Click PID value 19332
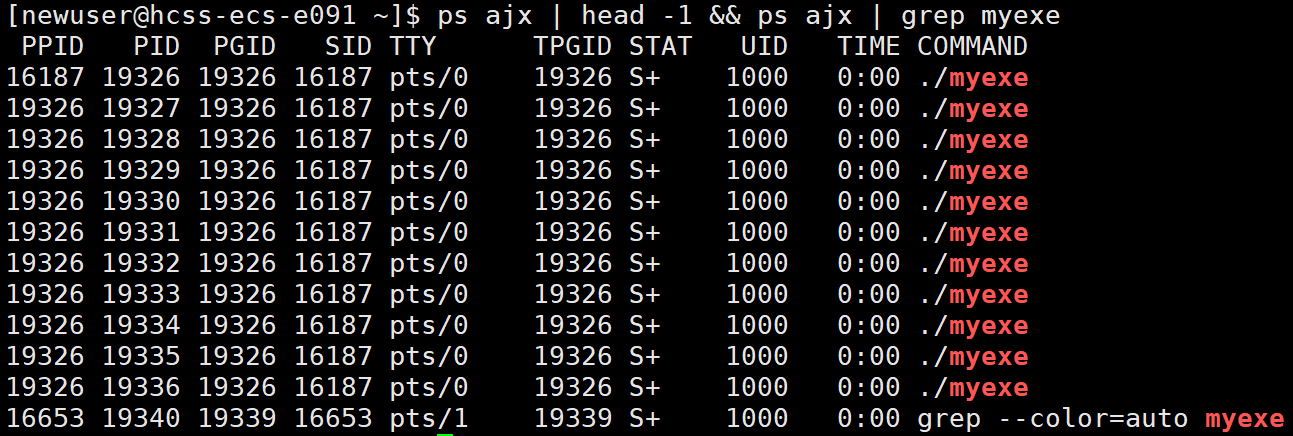1293x436 pixels. pos(141,263)
